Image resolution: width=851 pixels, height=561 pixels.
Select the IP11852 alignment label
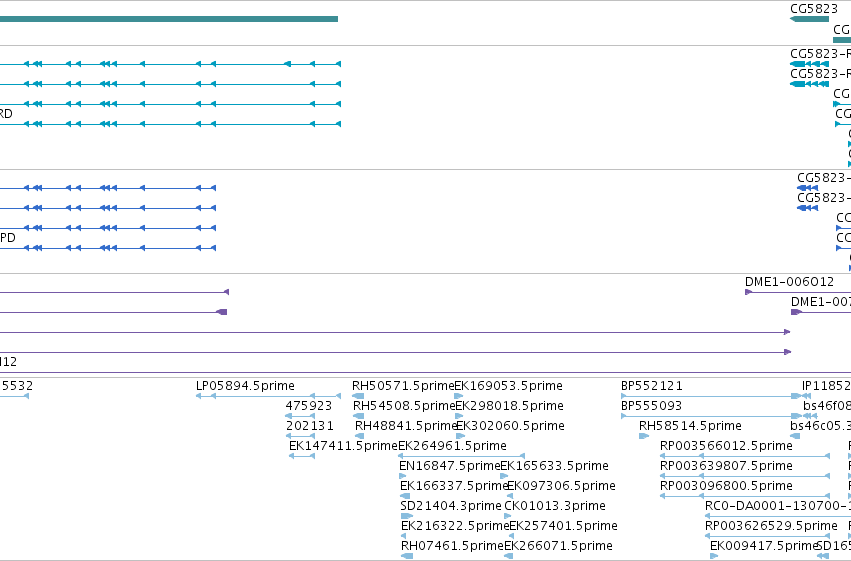826,386
